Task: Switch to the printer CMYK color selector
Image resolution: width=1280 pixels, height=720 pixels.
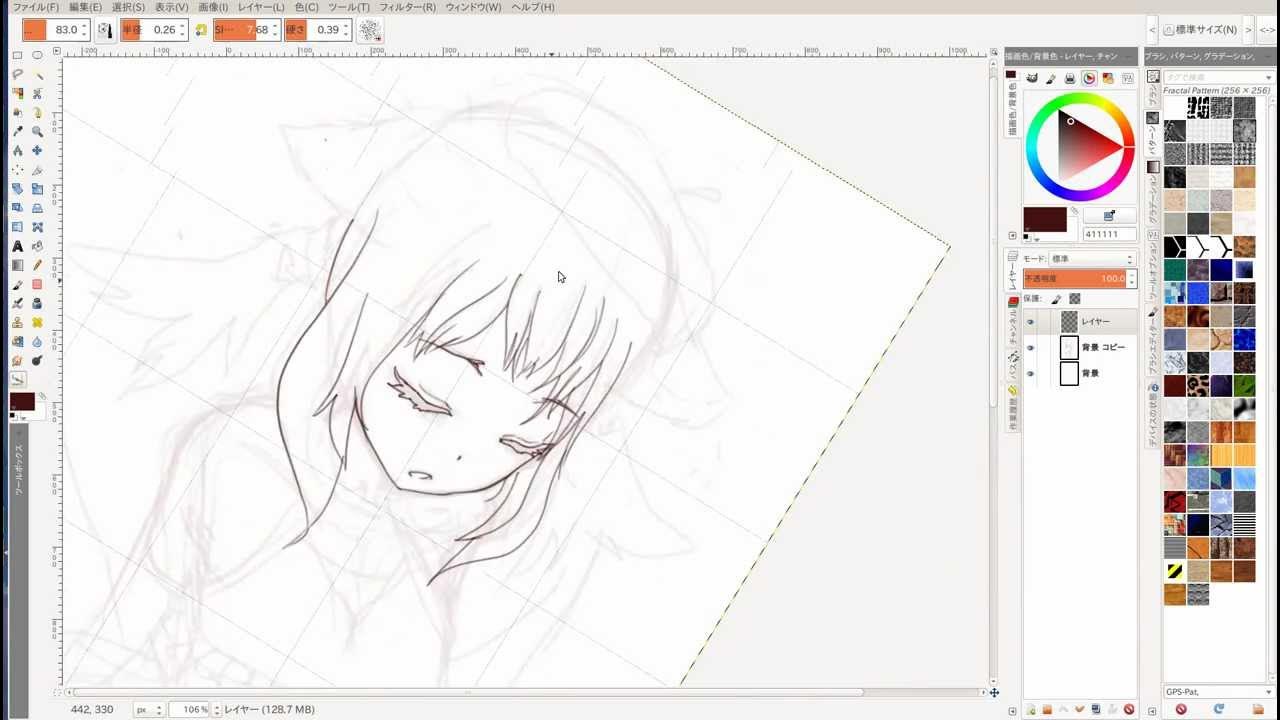Action: (1070, 78)
